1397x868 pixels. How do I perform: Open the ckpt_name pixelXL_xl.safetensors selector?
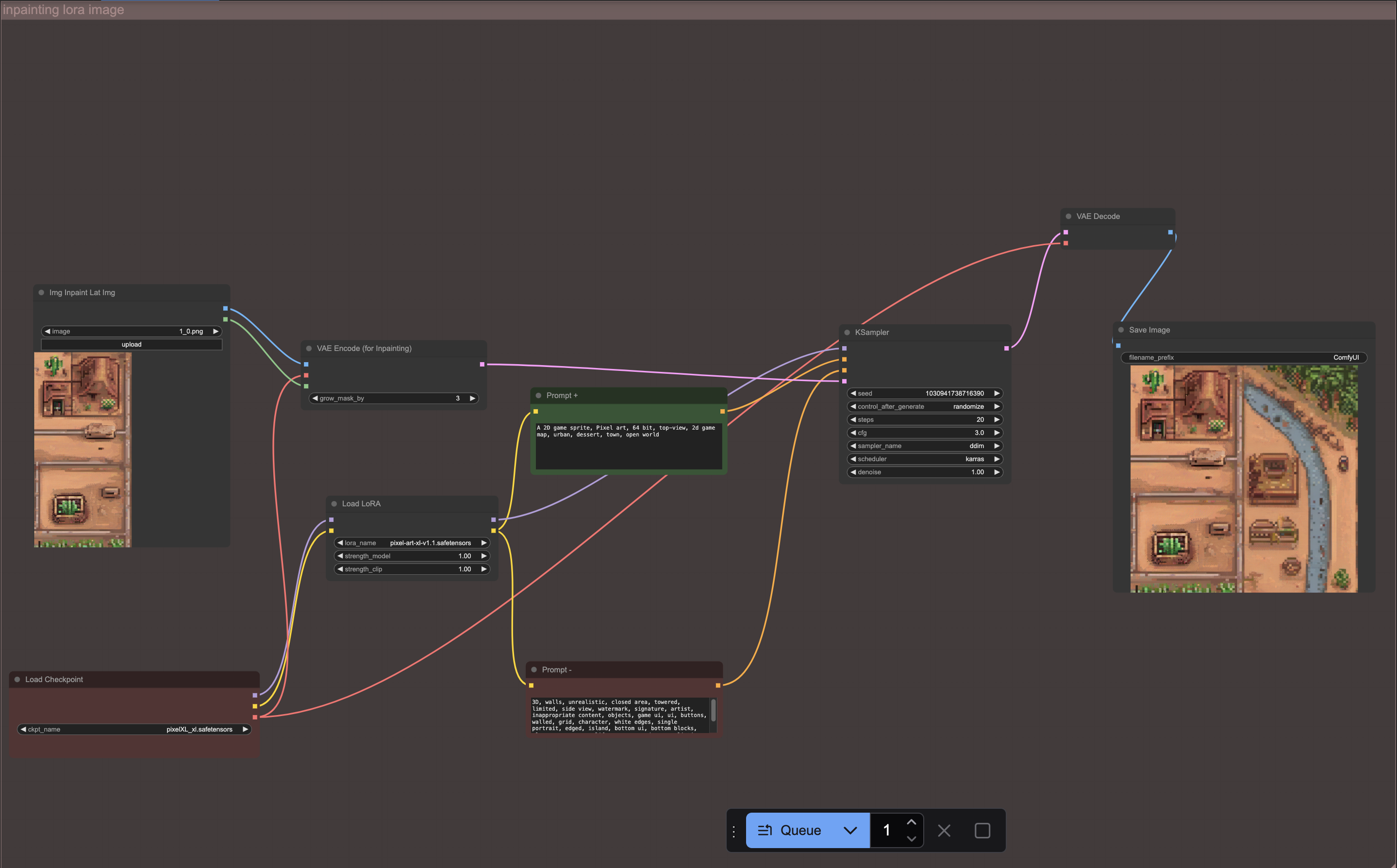pyautogui.click(x=134, y=729)
